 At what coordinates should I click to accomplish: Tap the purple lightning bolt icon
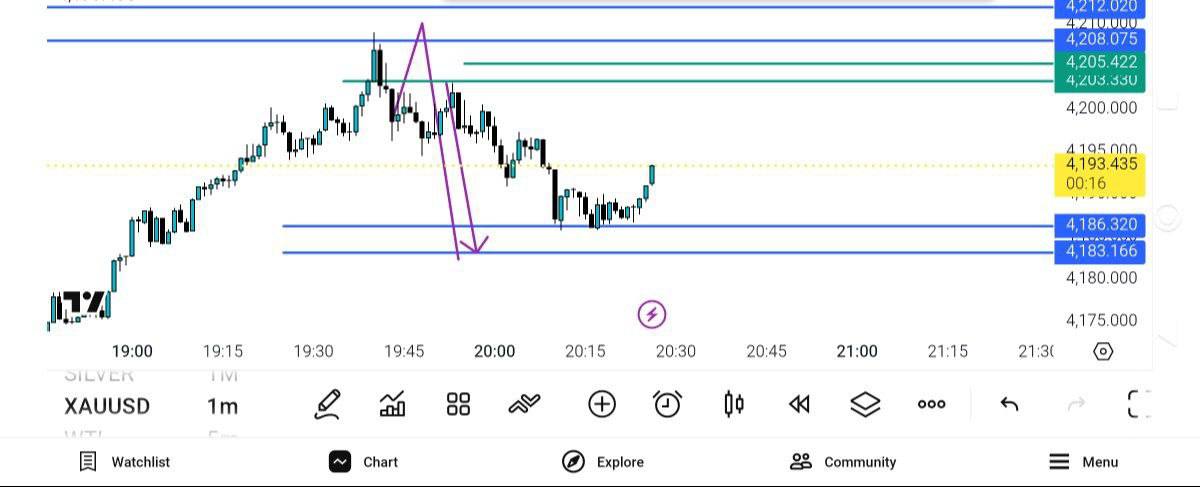[x=652, y=315]
